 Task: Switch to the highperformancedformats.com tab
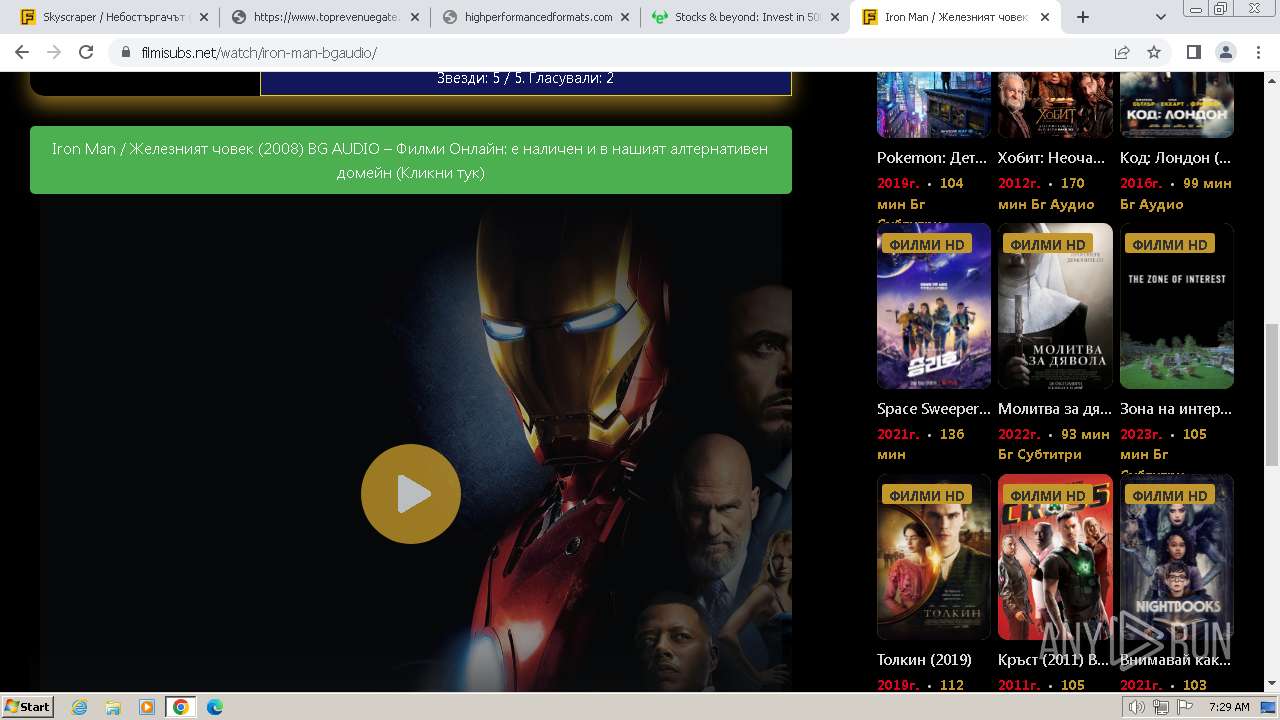click(x=535, y=17)
